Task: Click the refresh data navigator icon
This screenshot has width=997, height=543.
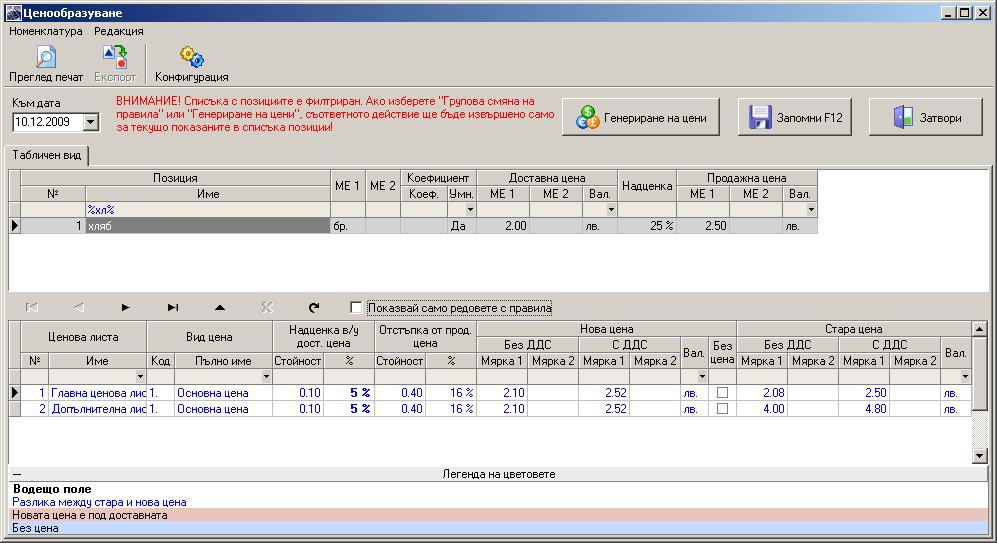Action: (x=313, y=308)
